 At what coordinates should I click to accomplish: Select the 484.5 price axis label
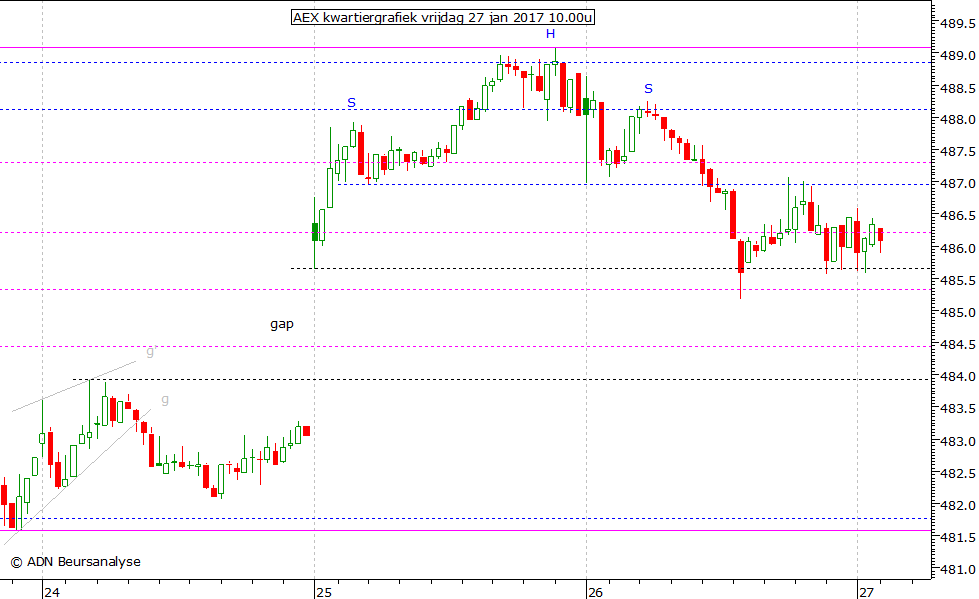(x=957, y=345)
